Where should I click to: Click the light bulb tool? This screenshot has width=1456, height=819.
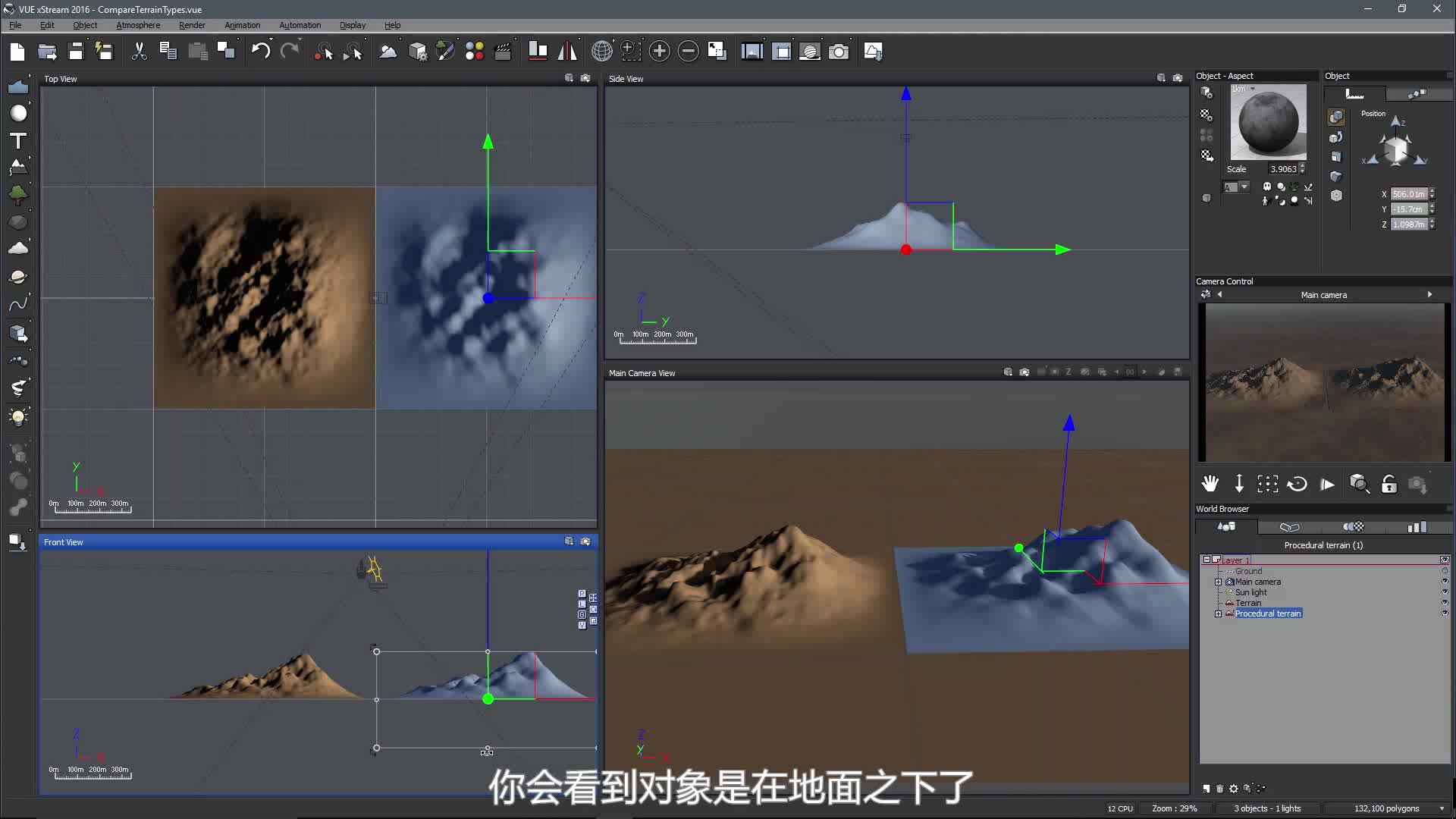(18, 417)
